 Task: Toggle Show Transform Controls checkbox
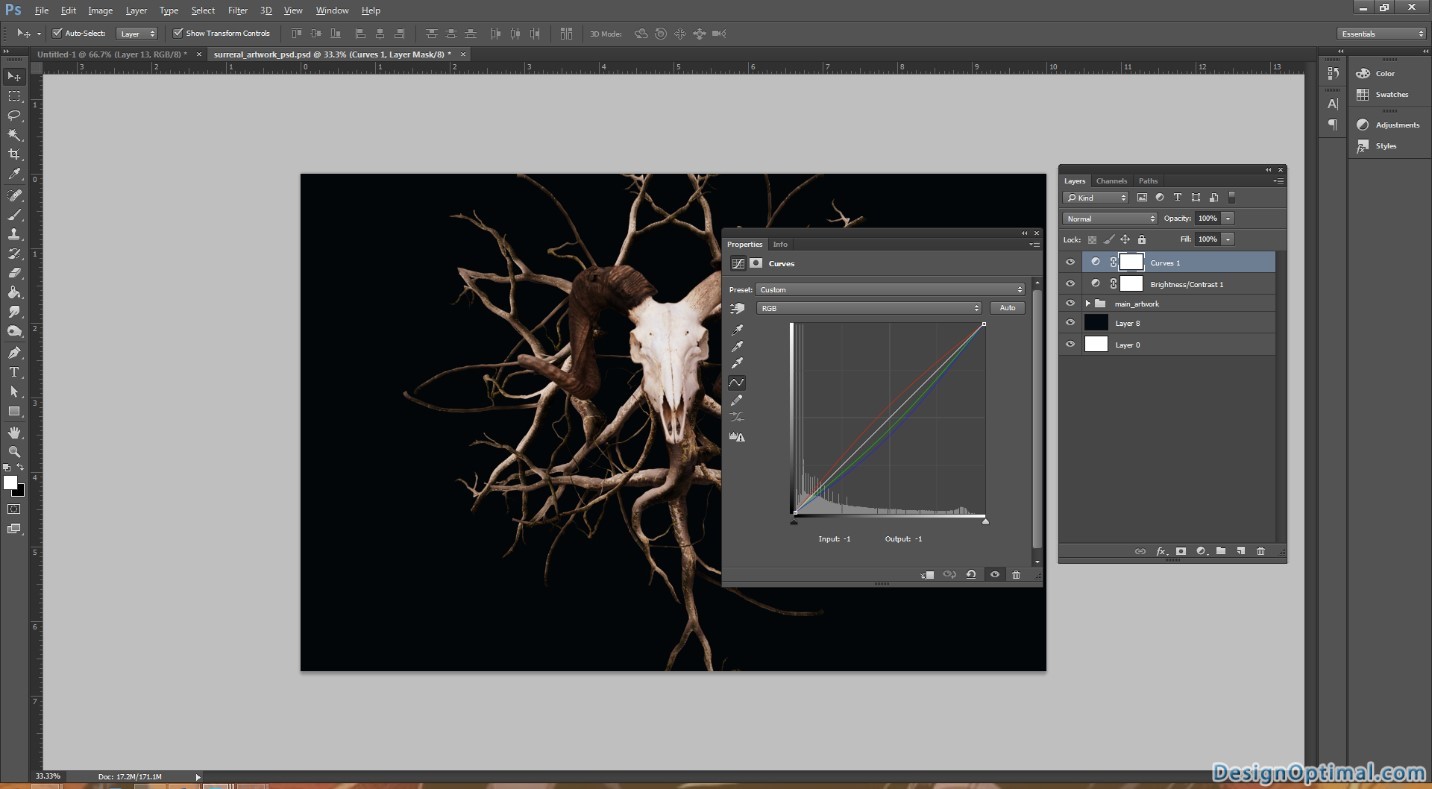178,33
